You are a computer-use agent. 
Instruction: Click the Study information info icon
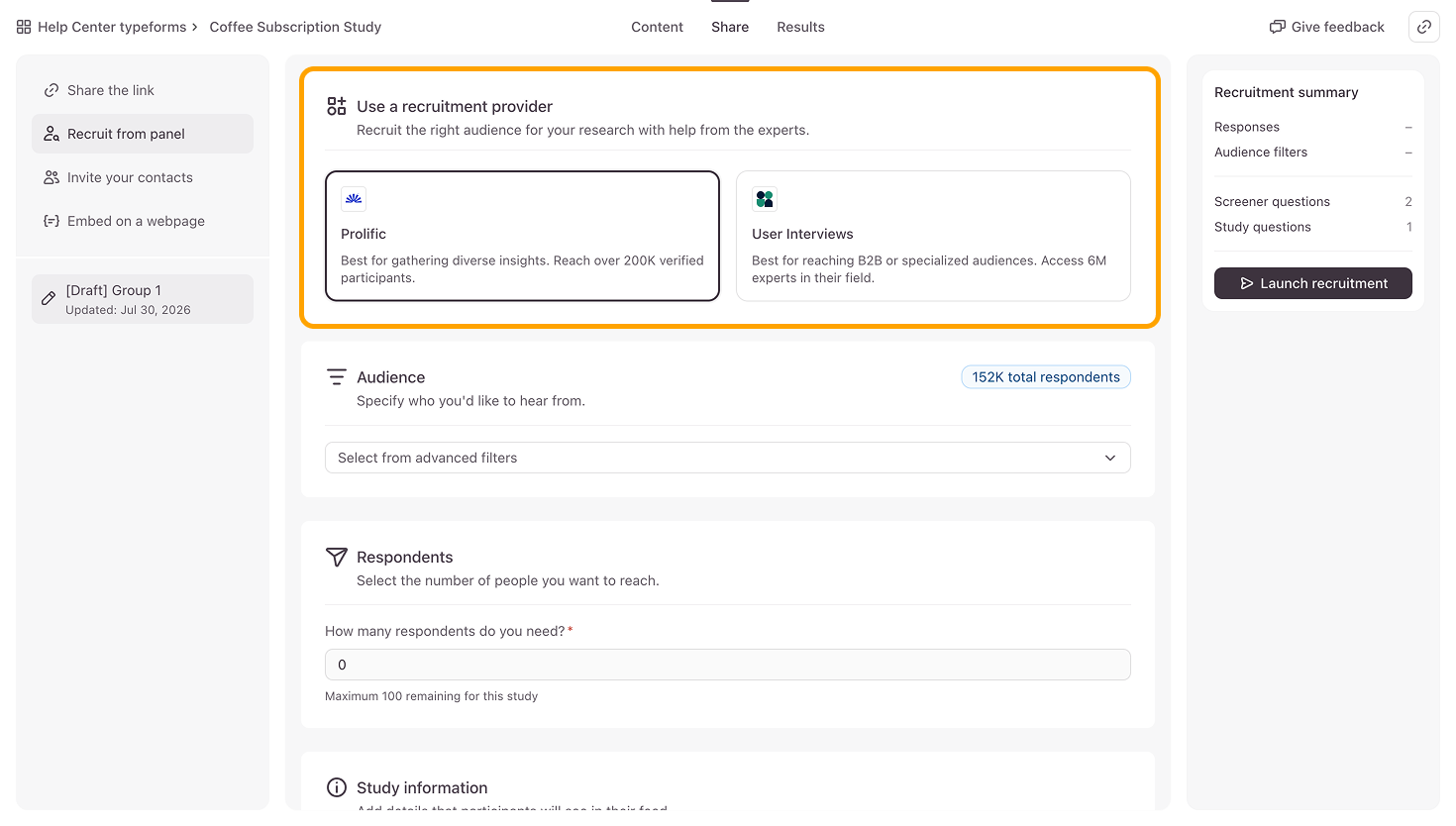337,787
